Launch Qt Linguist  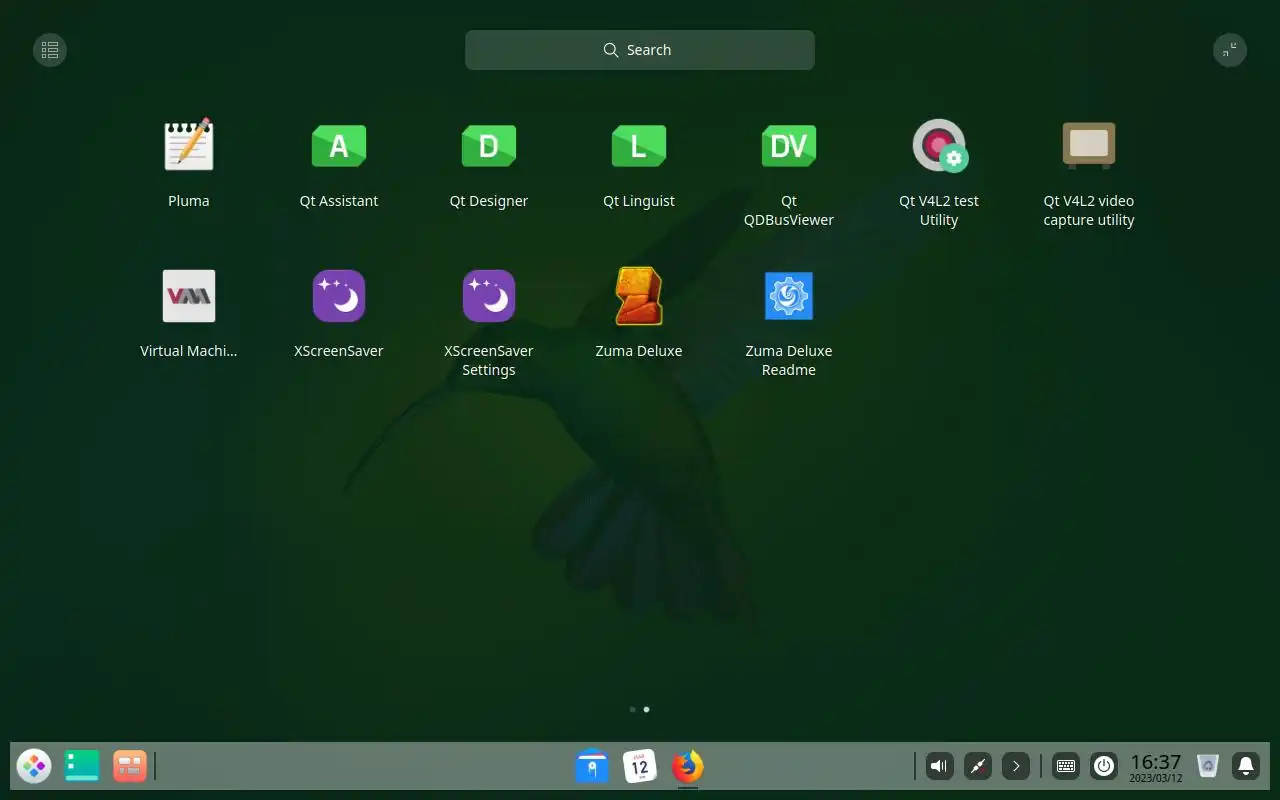[639, 146]
